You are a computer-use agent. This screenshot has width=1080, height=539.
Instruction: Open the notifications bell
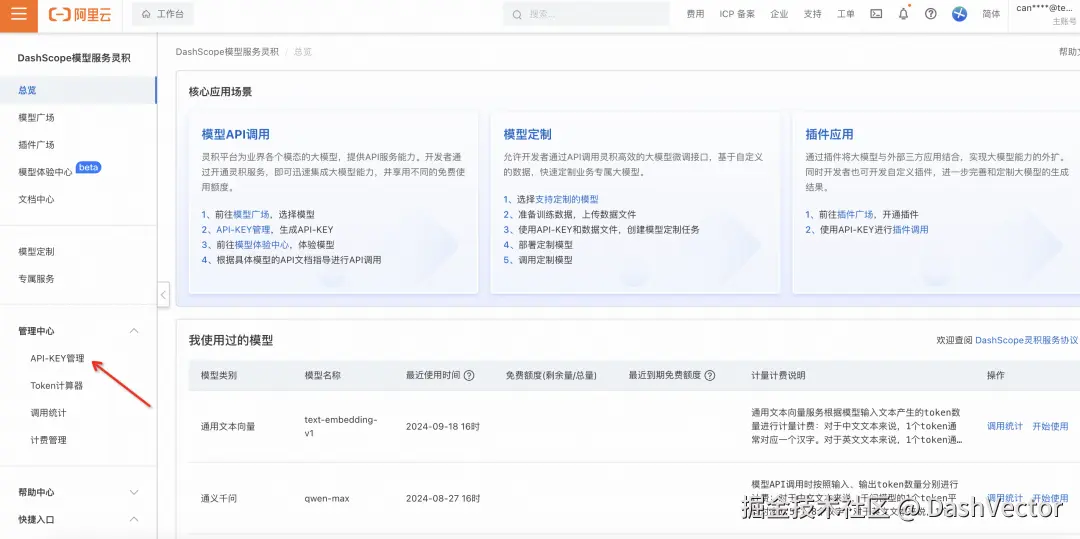(x=904, y=14)
